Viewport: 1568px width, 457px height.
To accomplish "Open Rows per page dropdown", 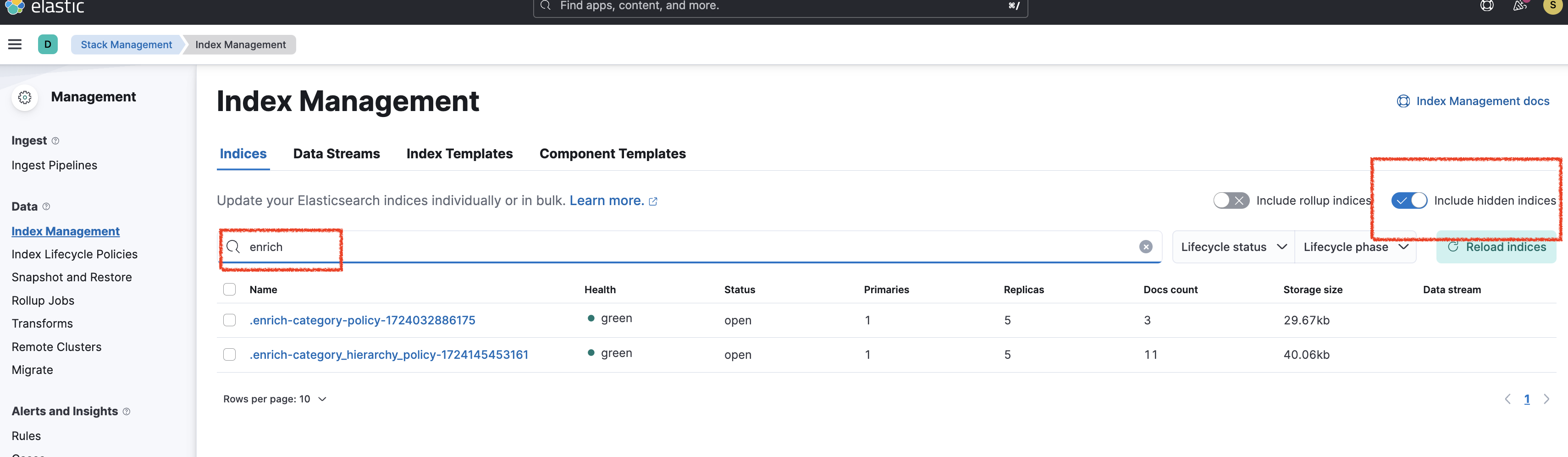I will pyautogui.click(x=275, y=399).
